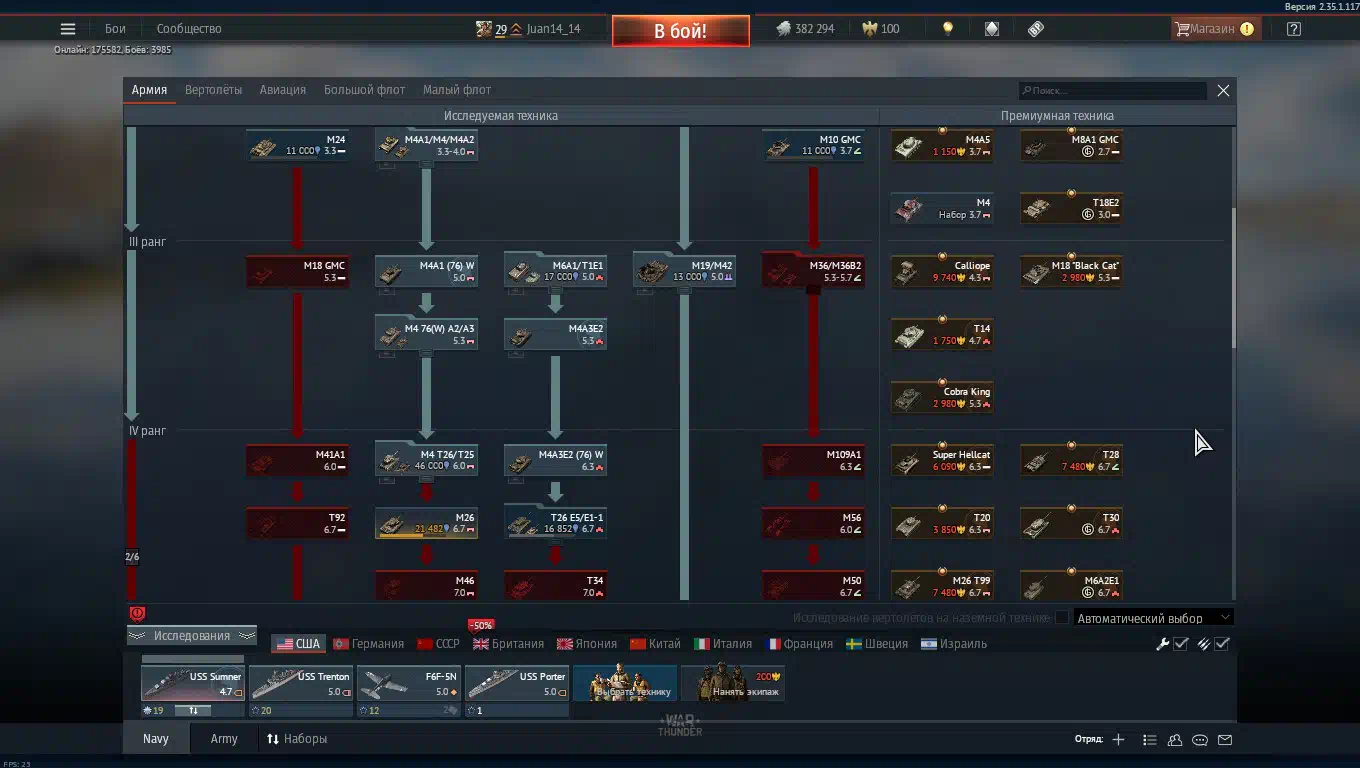
Task: Click the vehicle search field
Action: click(x=1112, y=90)
